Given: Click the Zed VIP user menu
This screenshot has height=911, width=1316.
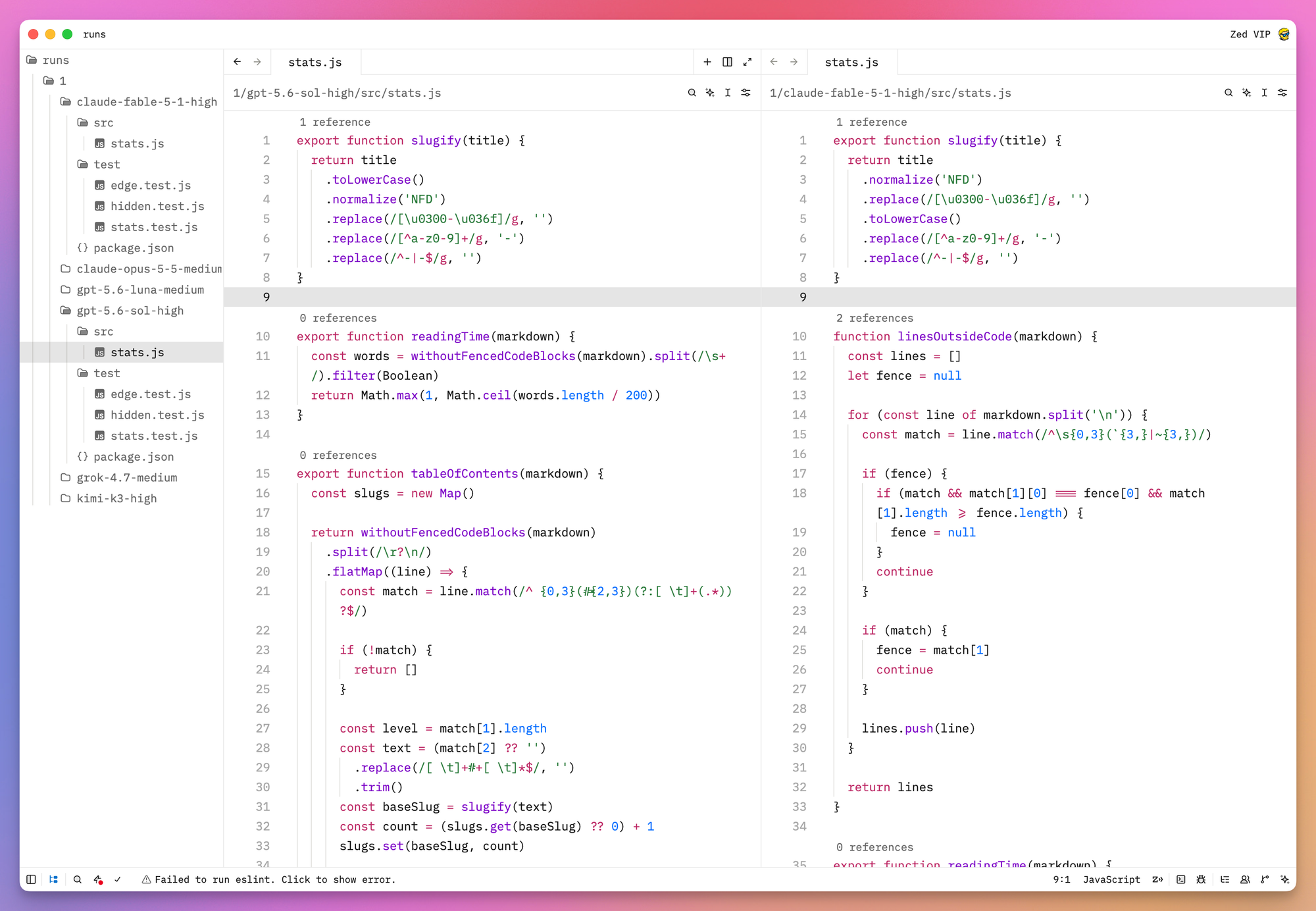Looking at the screenshot, I should click(1250, 34).
